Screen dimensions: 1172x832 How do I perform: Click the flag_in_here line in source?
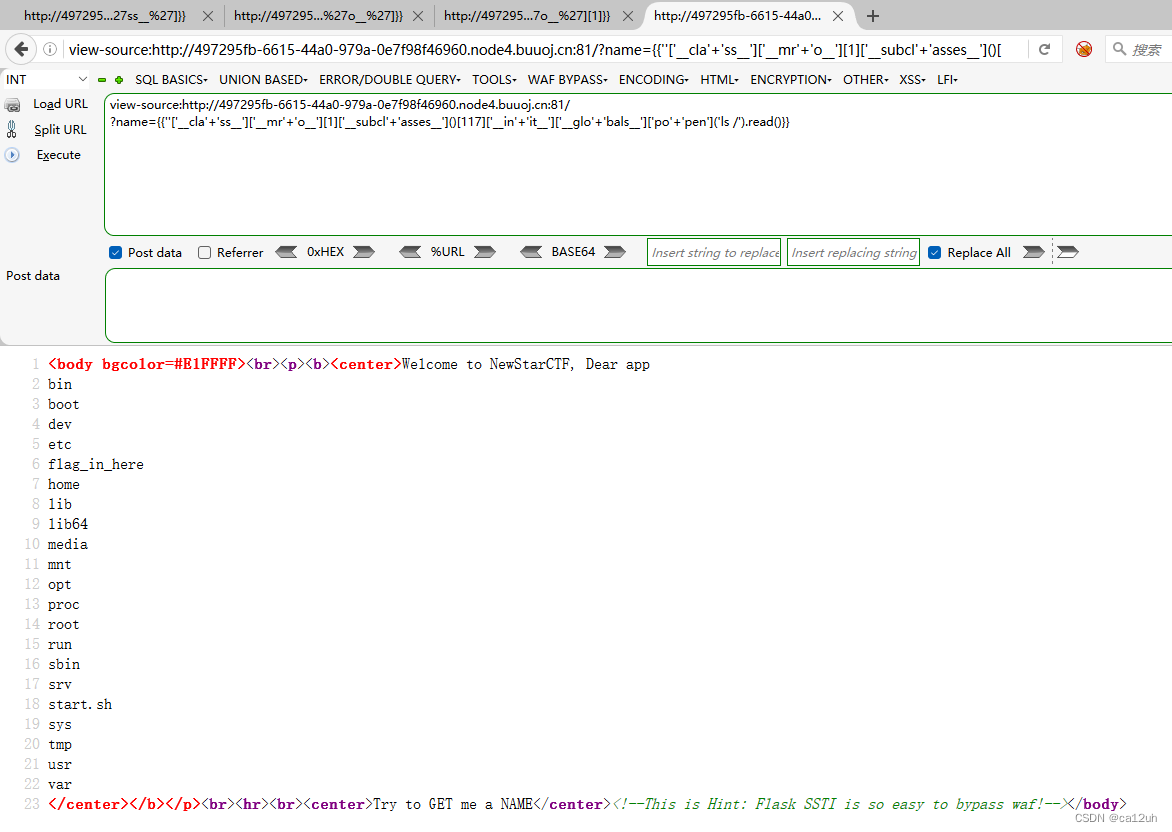96,464
